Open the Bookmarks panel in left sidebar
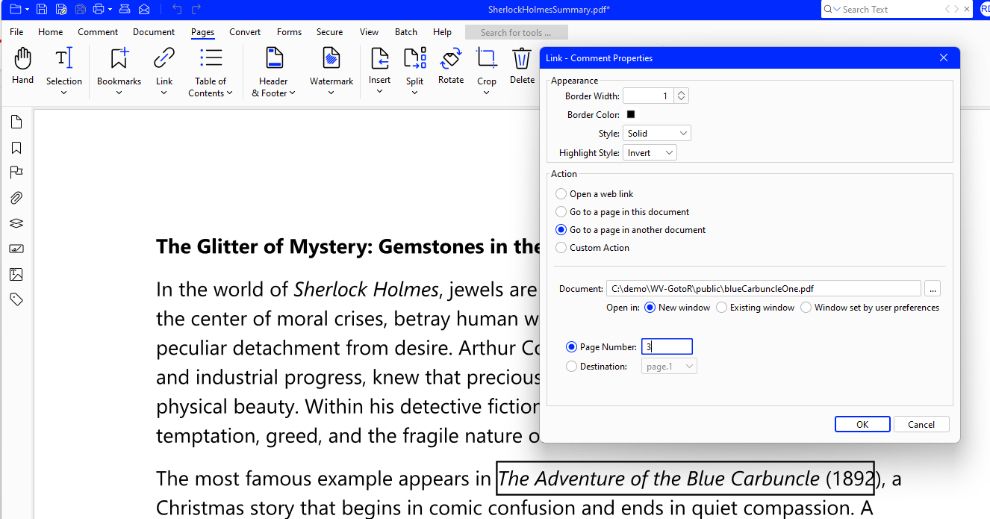The width and height of the screenshot is (990, 519). point(16,148)
